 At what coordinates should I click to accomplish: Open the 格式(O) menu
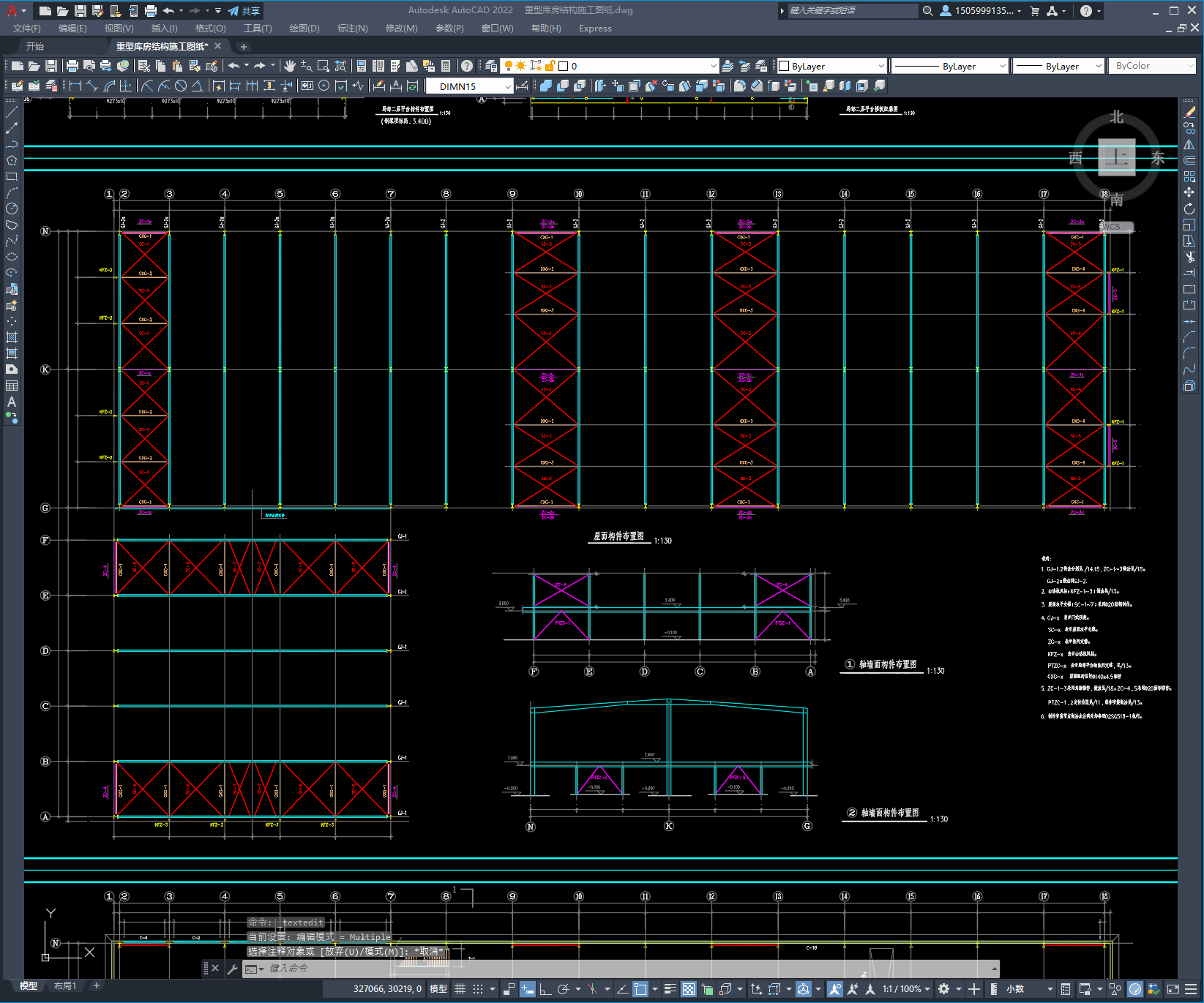tap(211, 29)
